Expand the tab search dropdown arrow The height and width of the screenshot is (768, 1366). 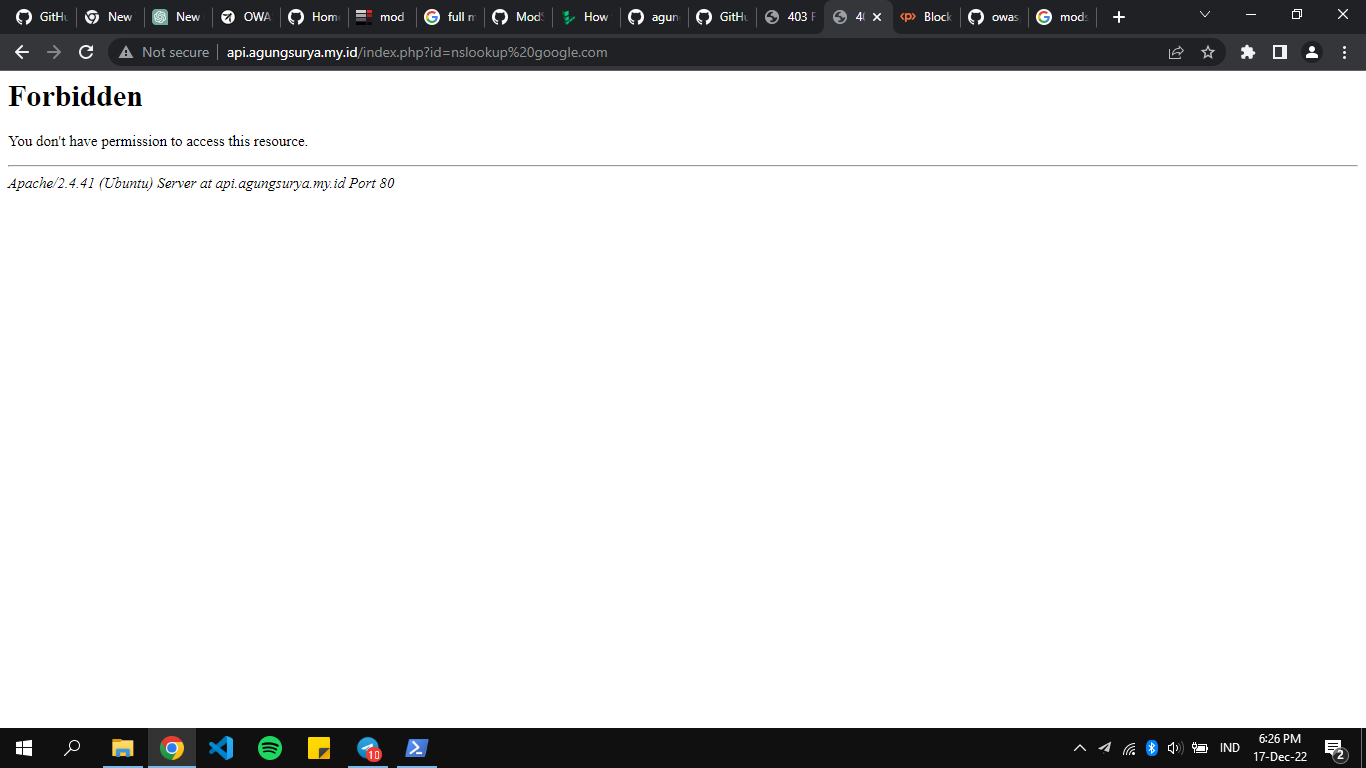pos(1204,15)
